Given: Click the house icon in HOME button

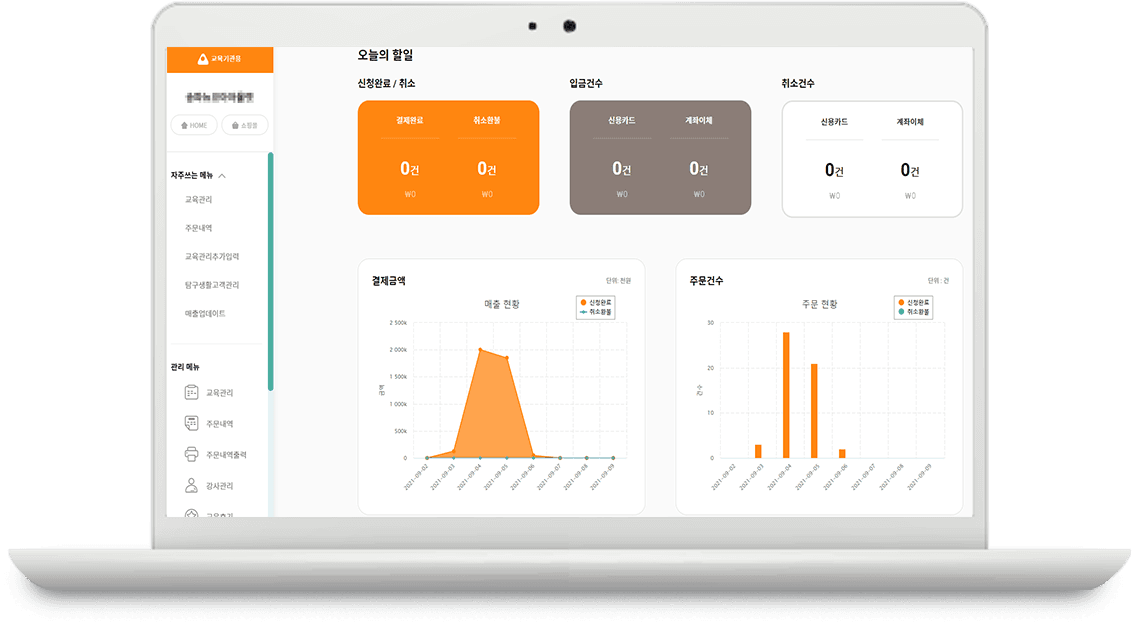Looking at the screenshot, I should pyautogui.click(x=184, y=126).
